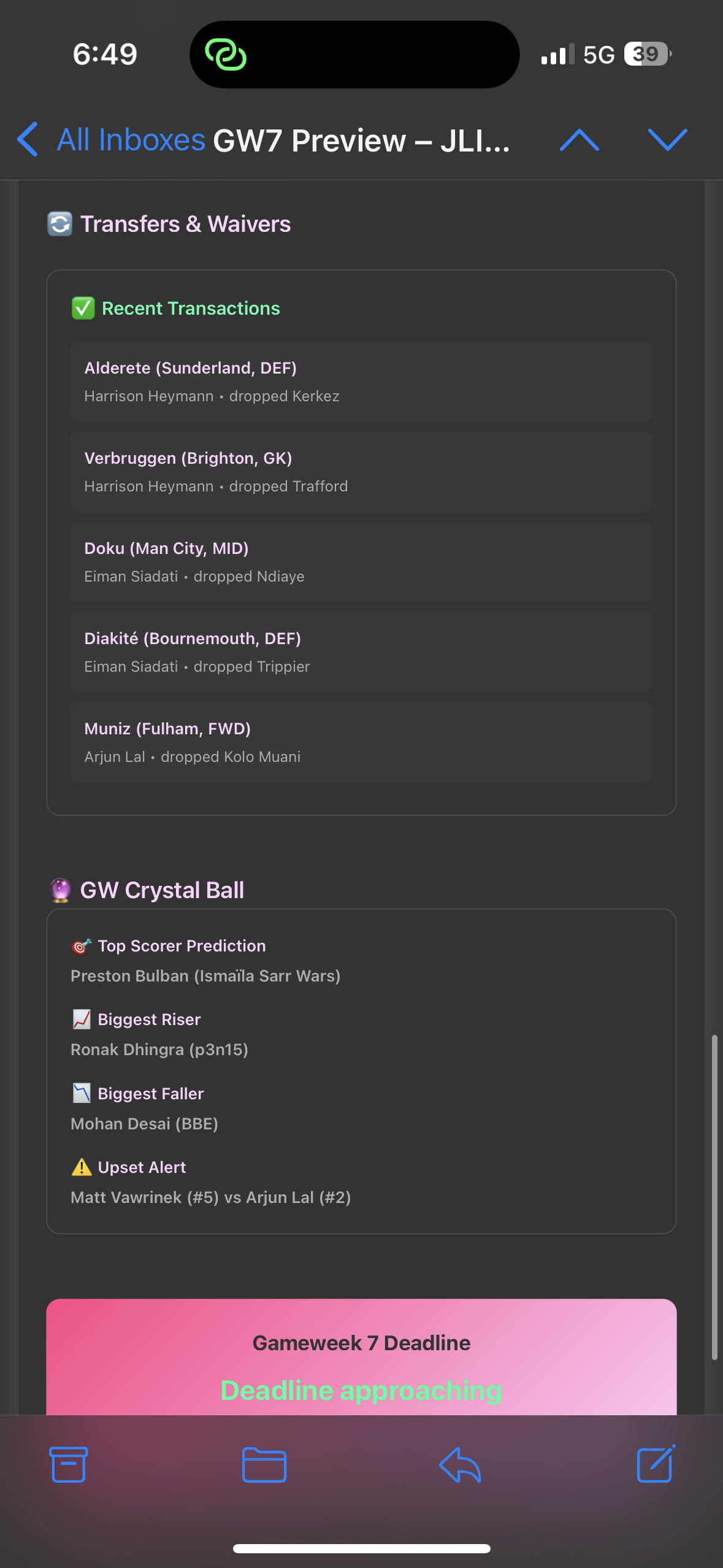Screen dimensions: 723x1568
Task: Tap the battery indicator in status bar
Action: click(647, 54)
